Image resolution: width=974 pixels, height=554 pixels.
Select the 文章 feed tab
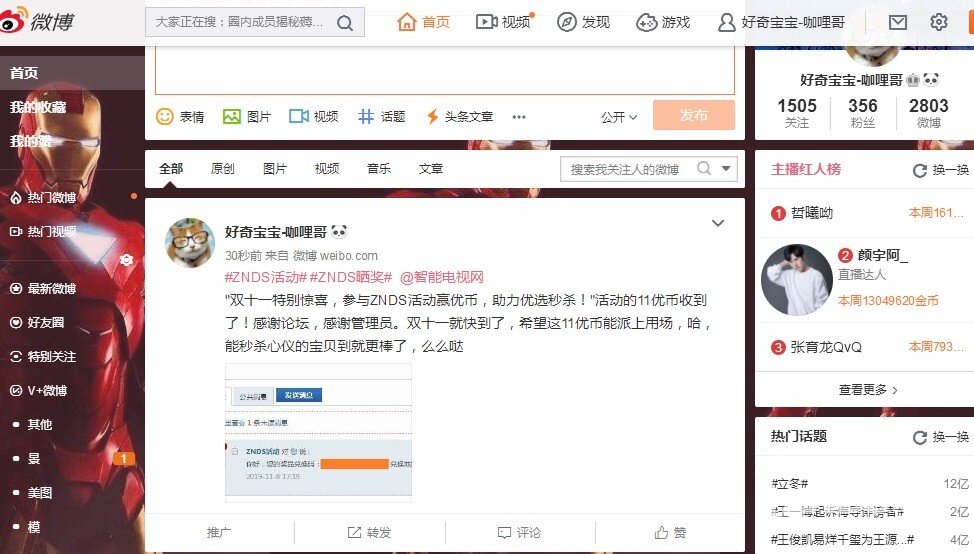click(x=430, y=168)
